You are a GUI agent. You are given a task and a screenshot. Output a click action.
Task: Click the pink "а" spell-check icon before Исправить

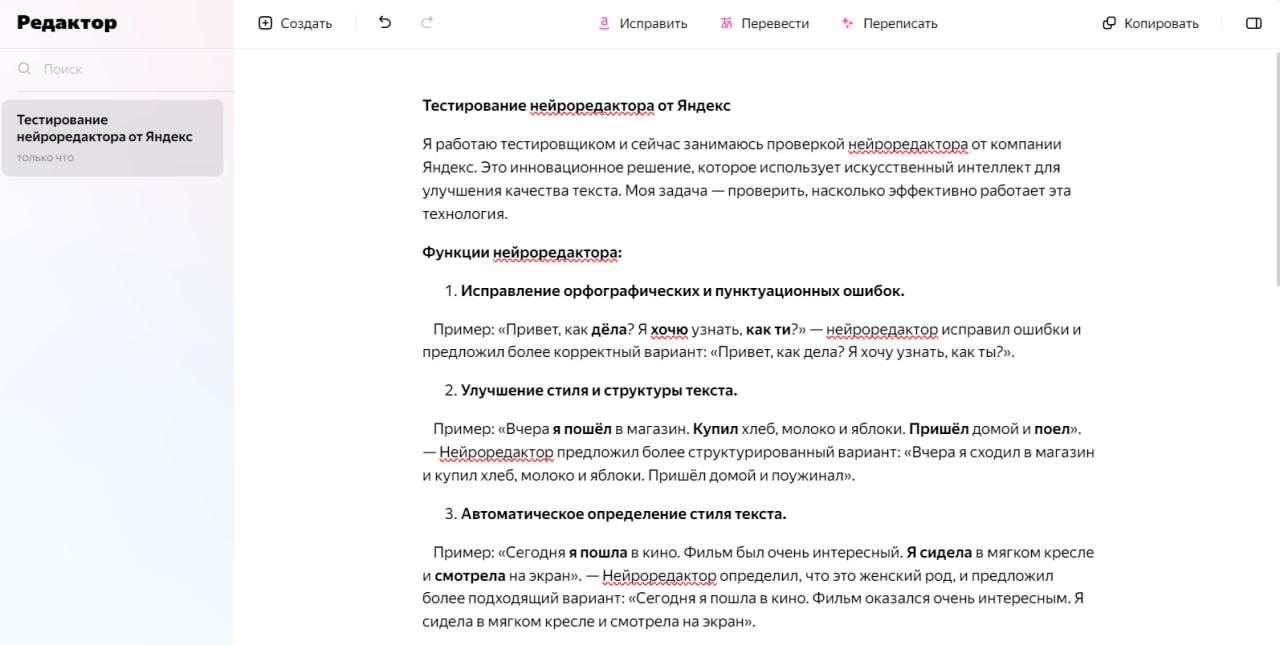[603, 22]
